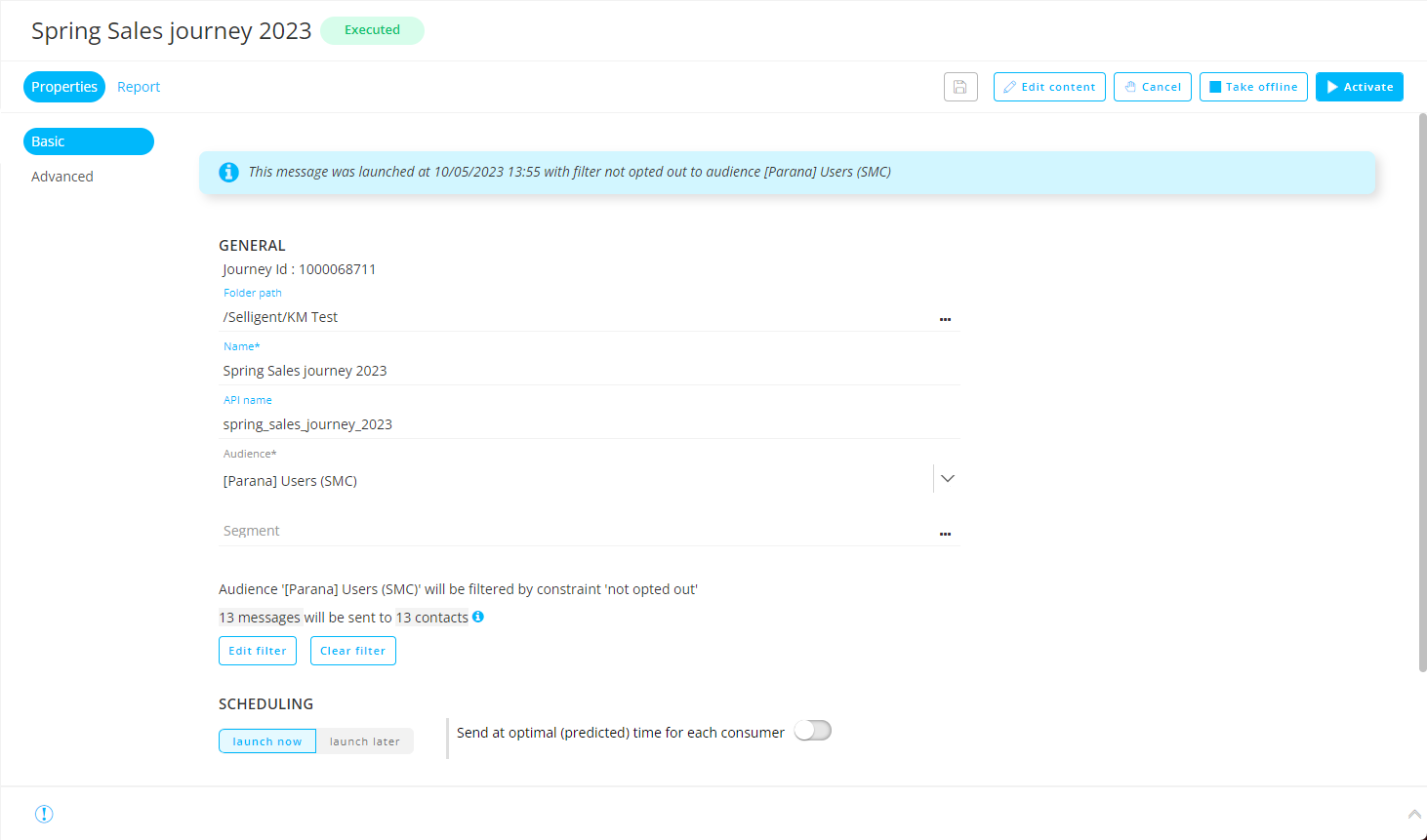Click the Edit filter button
Viewport: 1427px width, 840px height.
[258, 651]
